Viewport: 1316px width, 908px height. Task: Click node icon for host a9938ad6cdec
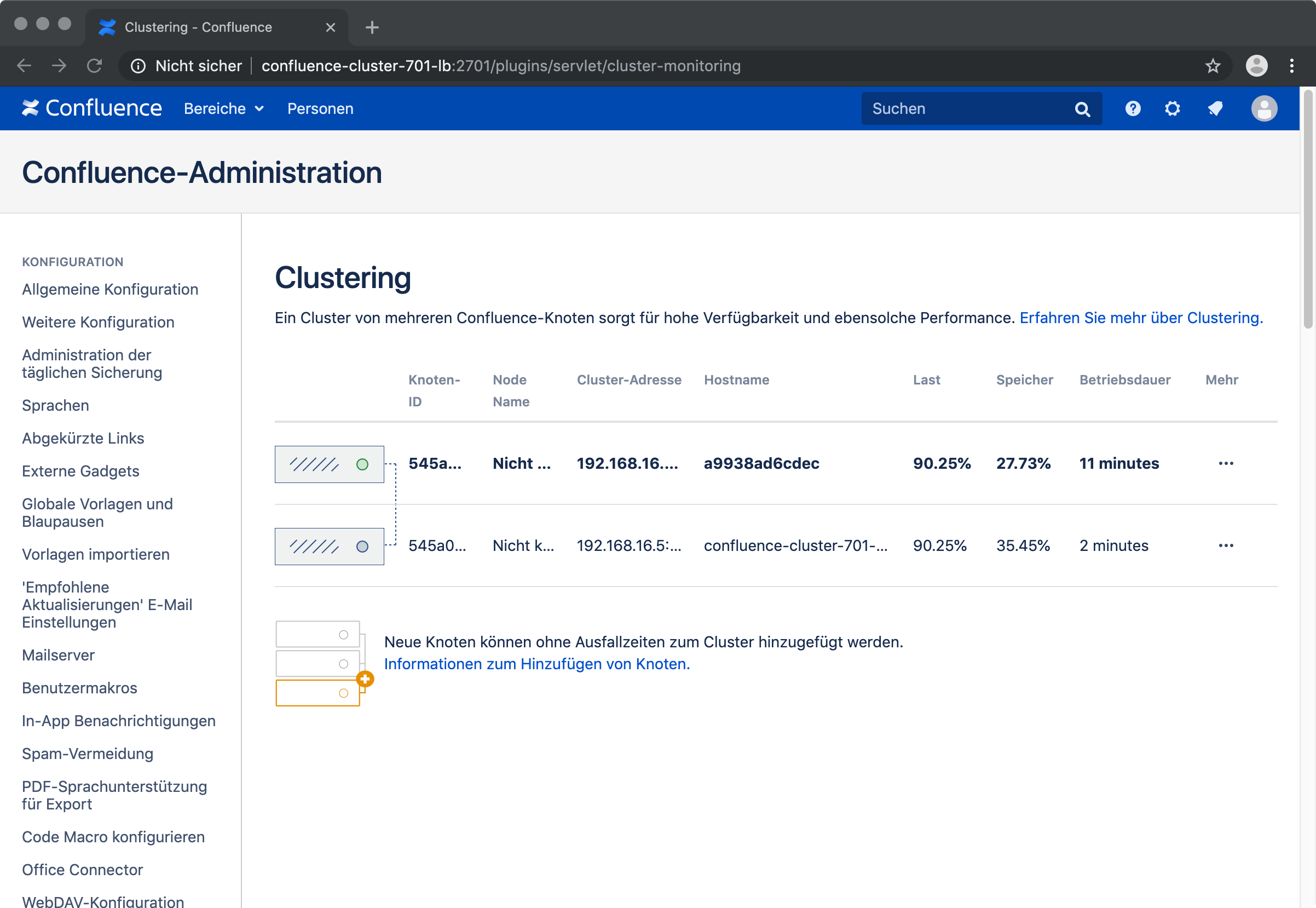(x=330, y=464)
